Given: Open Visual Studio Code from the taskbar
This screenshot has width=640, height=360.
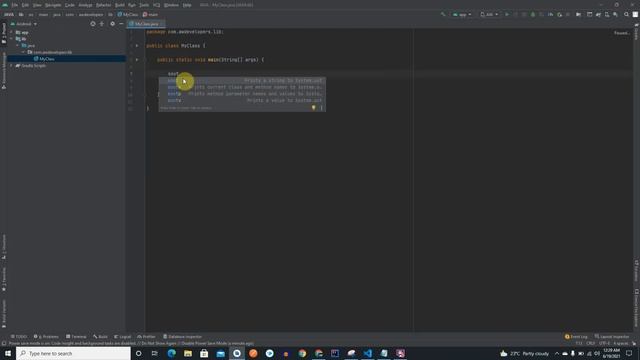Looking at the screenshot, I should pos(367,353).
